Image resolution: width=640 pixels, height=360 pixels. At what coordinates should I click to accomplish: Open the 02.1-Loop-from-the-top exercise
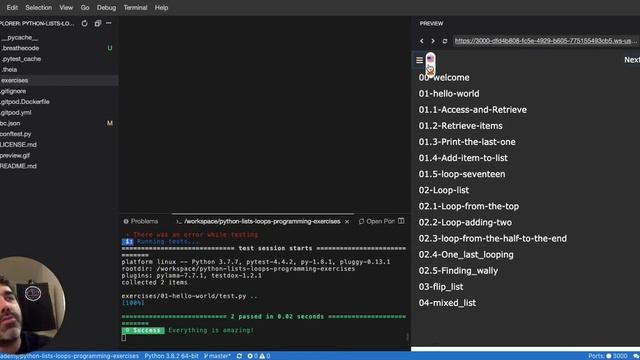(x=469, y=207)
